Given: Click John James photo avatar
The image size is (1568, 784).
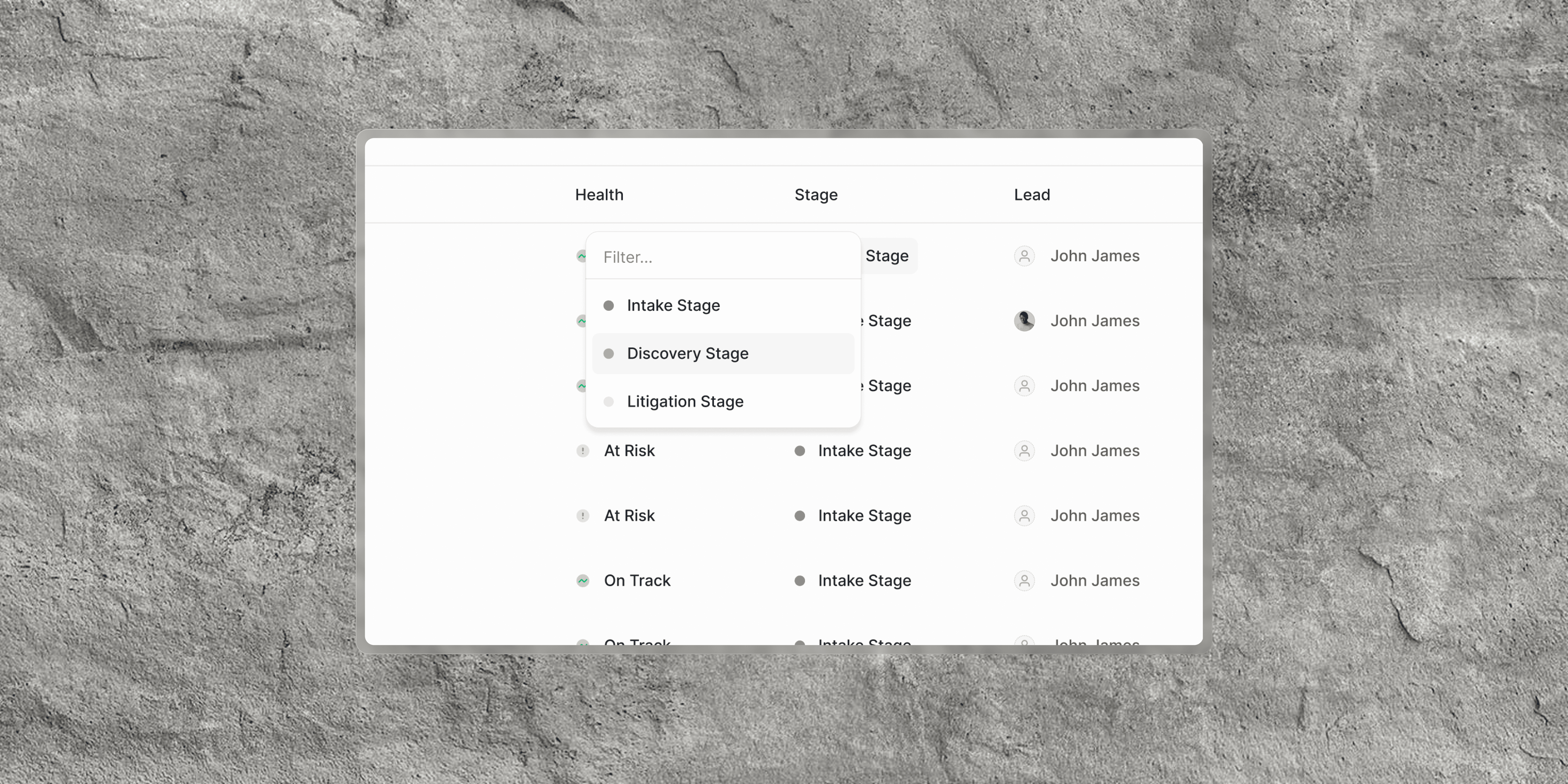Looking at the screenshot, I should 1024,321.
